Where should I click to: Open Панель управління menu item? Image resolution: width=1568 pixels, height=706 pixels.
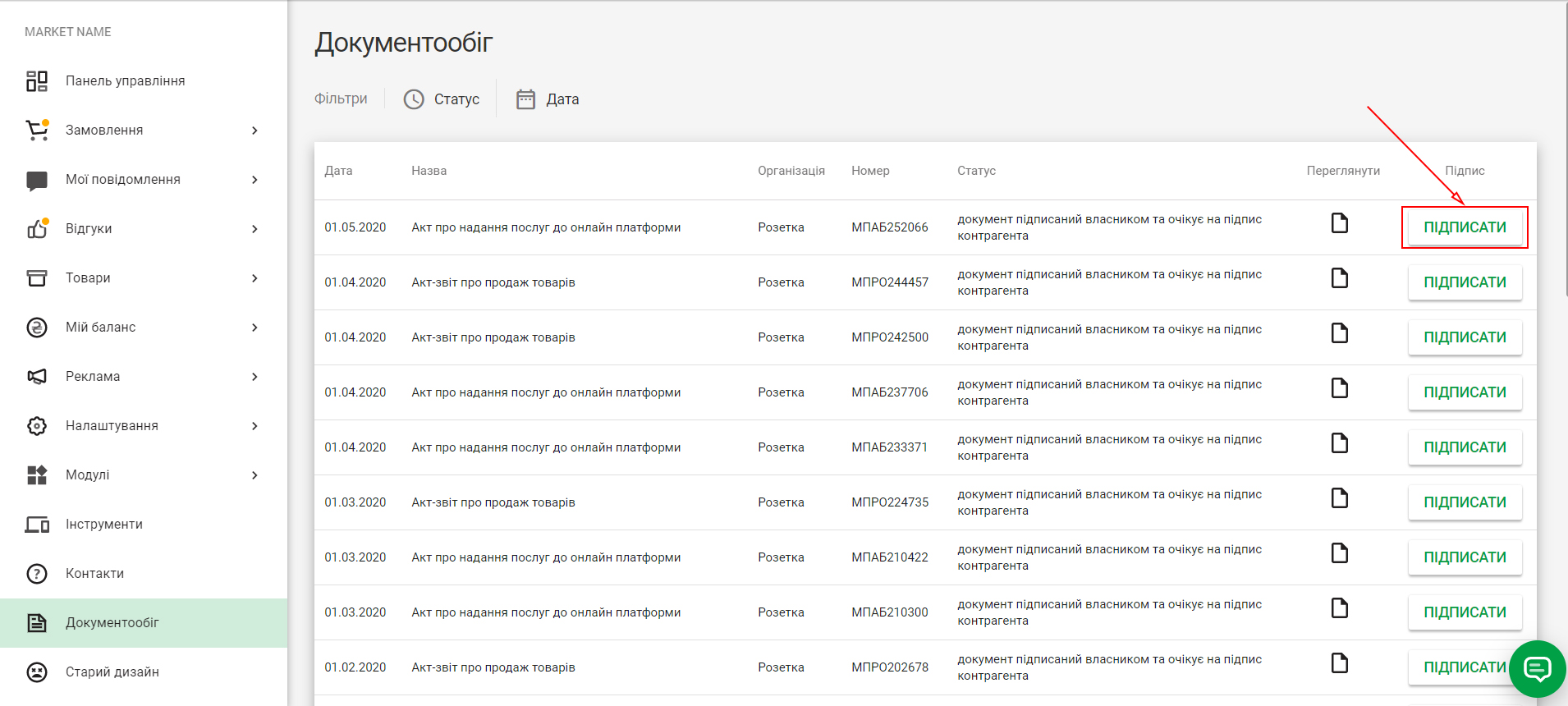tap(144, 81)
